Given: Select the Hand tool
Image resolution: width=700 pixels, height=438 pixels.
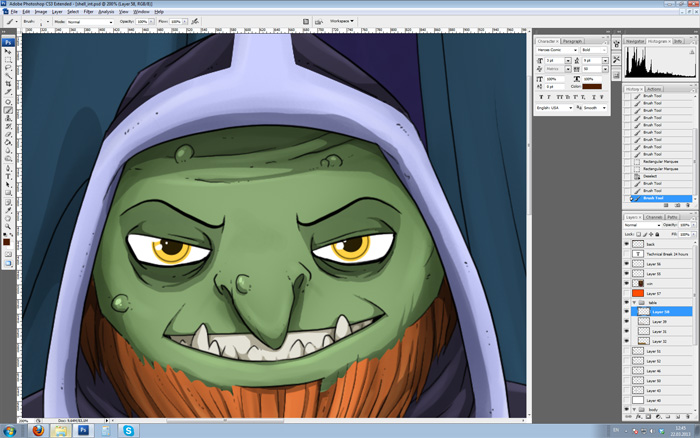Looking at the screenshot, I should [x=8, y=219].
